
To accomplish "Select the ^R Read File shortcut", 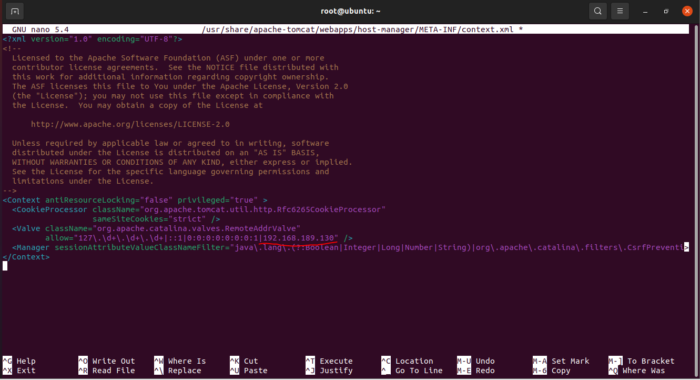I will (x=107, y=371).
